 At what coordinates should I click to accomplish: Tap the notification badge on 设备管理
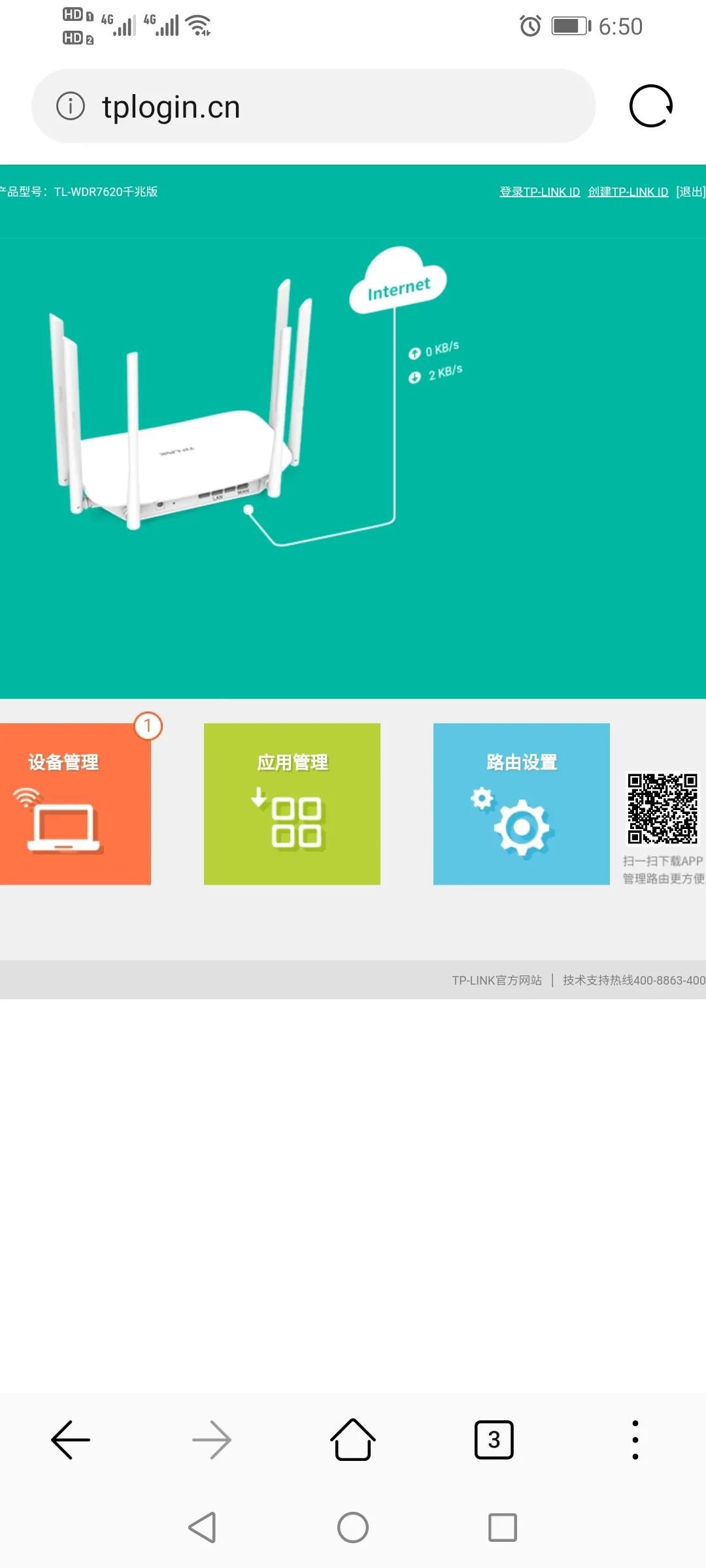(x=148, y=726)
